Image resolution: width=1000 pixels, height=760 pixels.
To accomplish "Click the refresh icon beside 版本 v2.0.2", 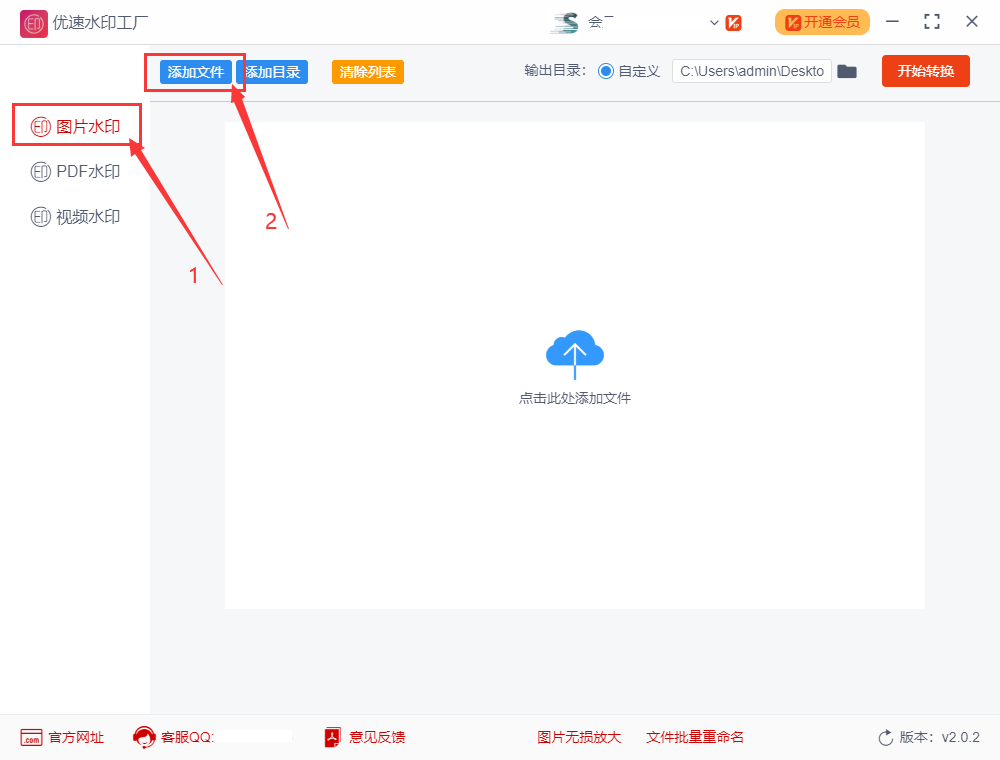I will click(x=884, y=737).
